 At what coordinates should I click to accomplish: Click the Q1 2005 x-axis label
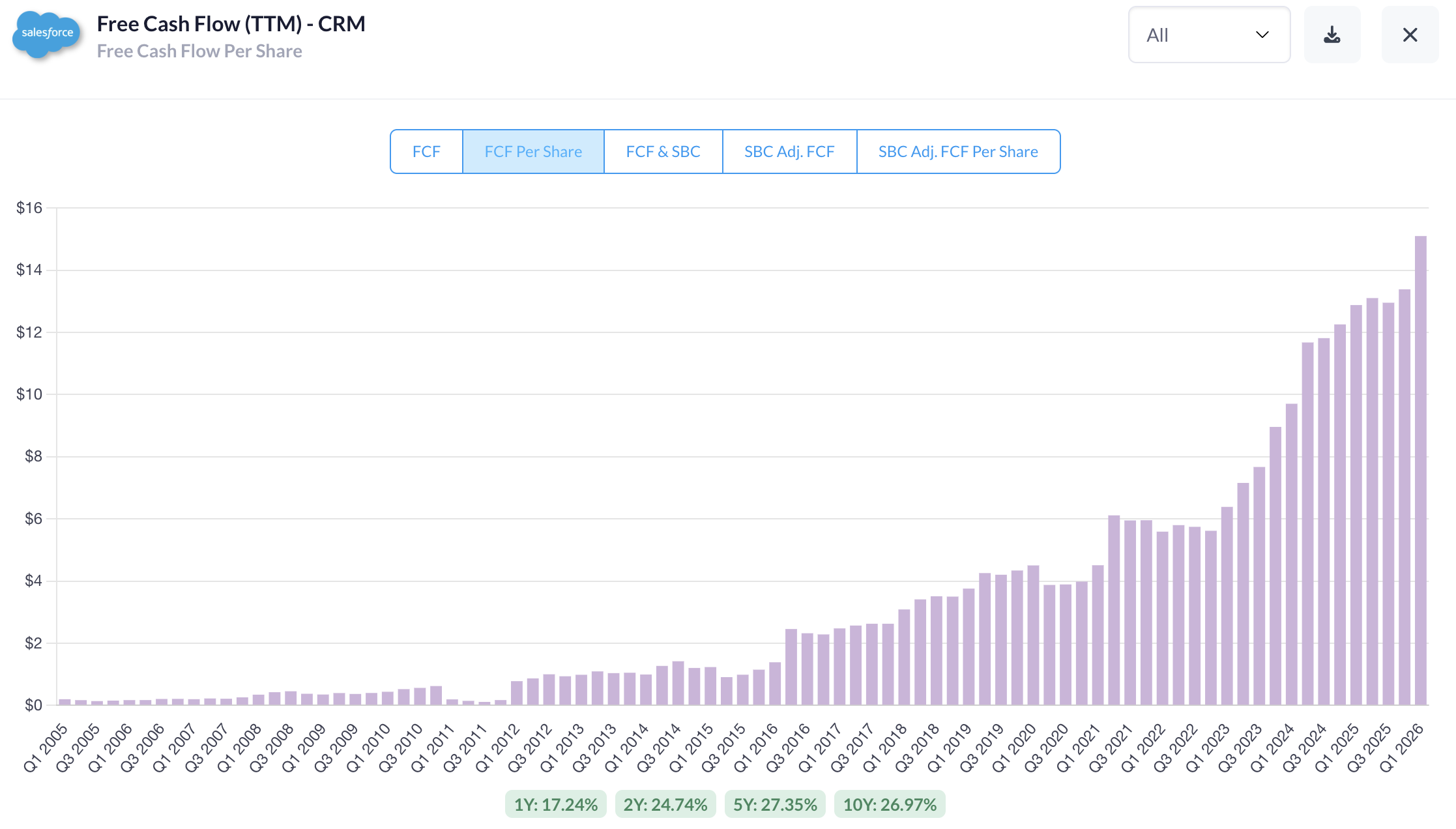pyautogui.click(x=47, y=747)
